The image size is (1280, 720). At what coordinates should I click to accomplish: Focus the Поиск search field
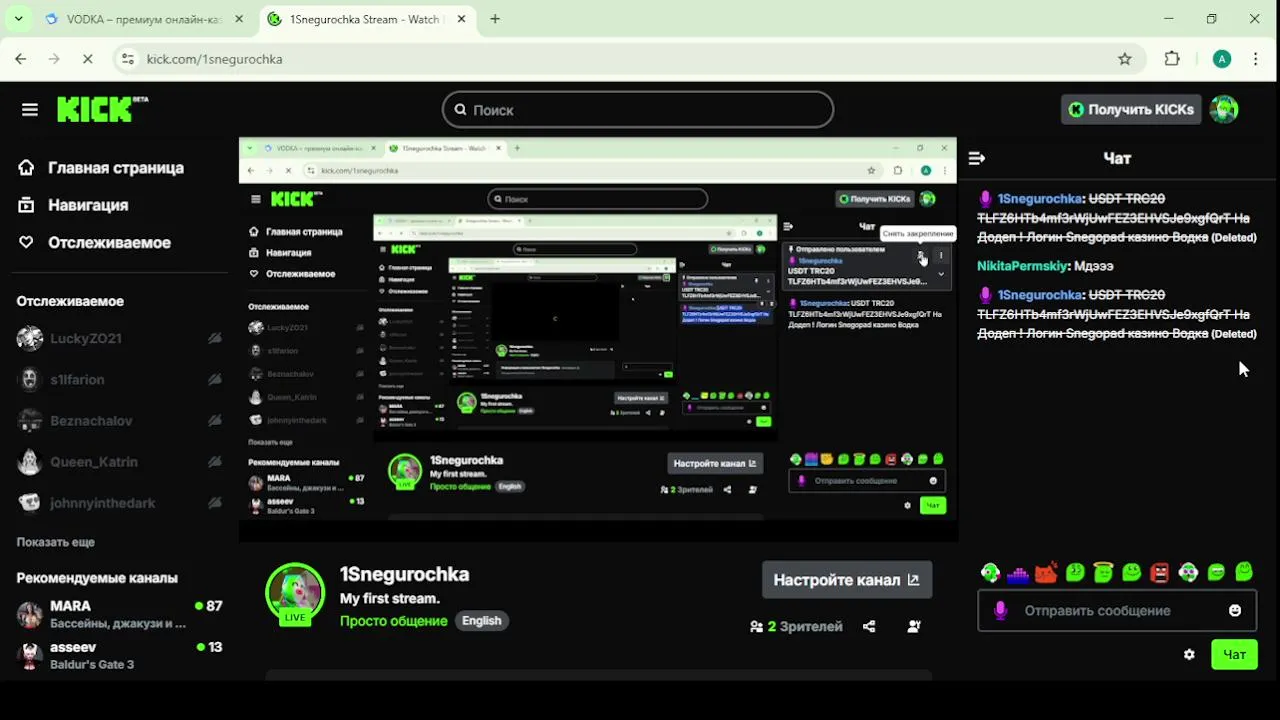click(x=638, y=110)
